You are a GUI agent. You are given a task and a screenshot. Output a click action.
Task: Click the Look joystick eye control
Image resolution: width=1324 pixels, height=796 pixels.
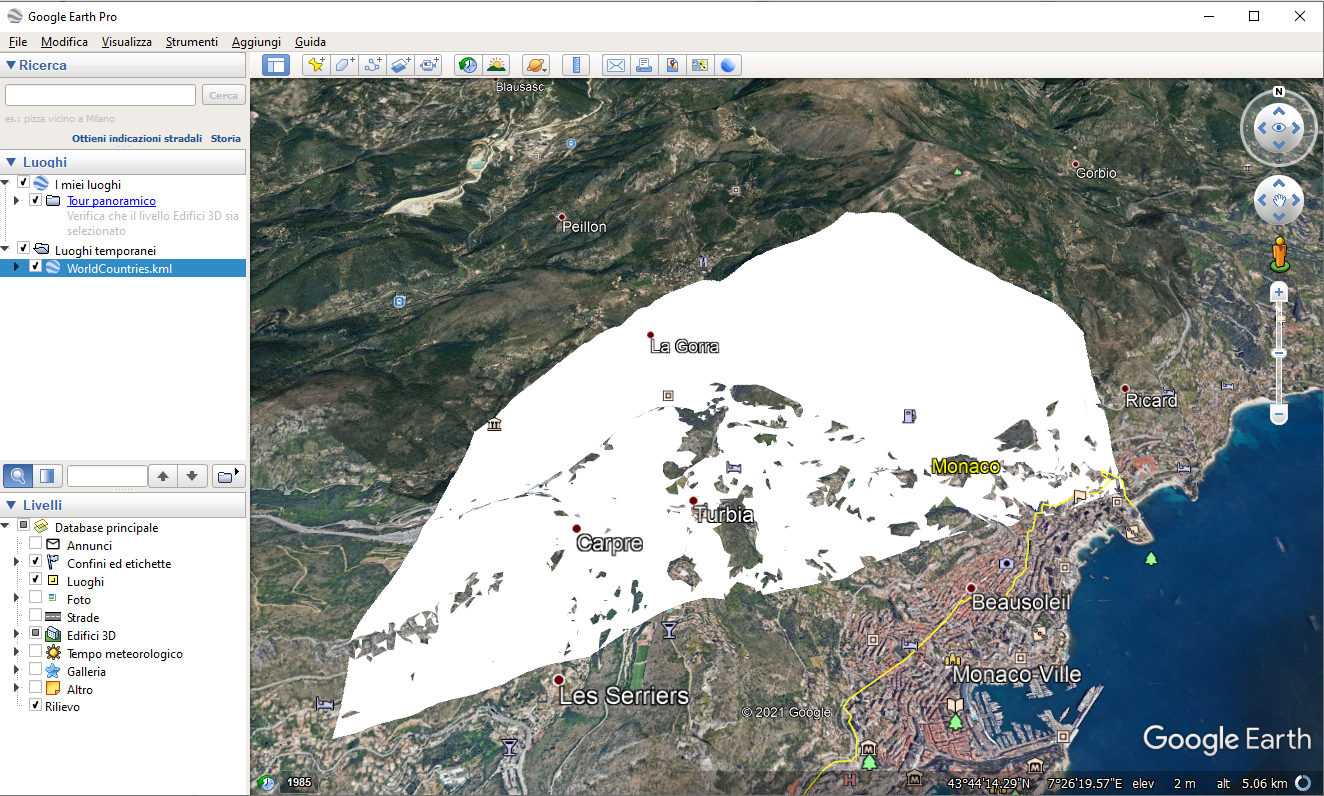1279,128
